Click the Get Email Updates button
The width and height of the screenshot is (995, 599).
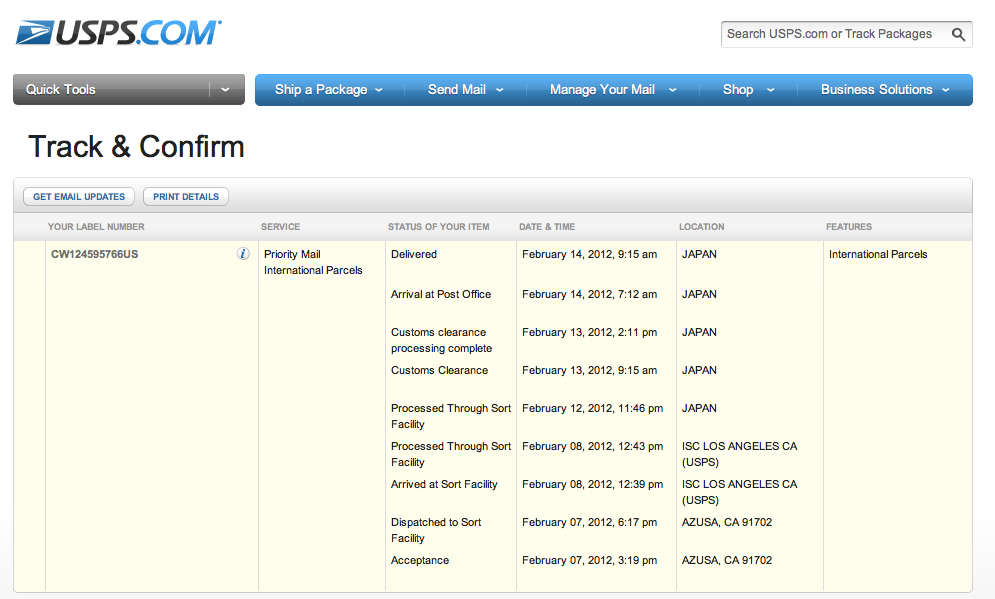tap(79, 197)
